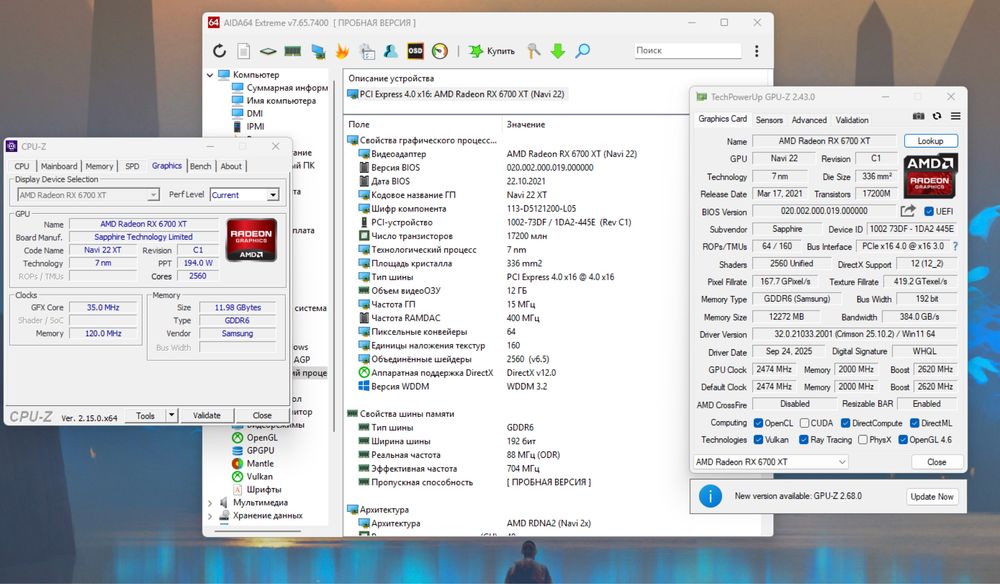This screenshot has width=1000, height=584.
Task: Click the Поиск search field in AIDA64
Action: point(688,50)
